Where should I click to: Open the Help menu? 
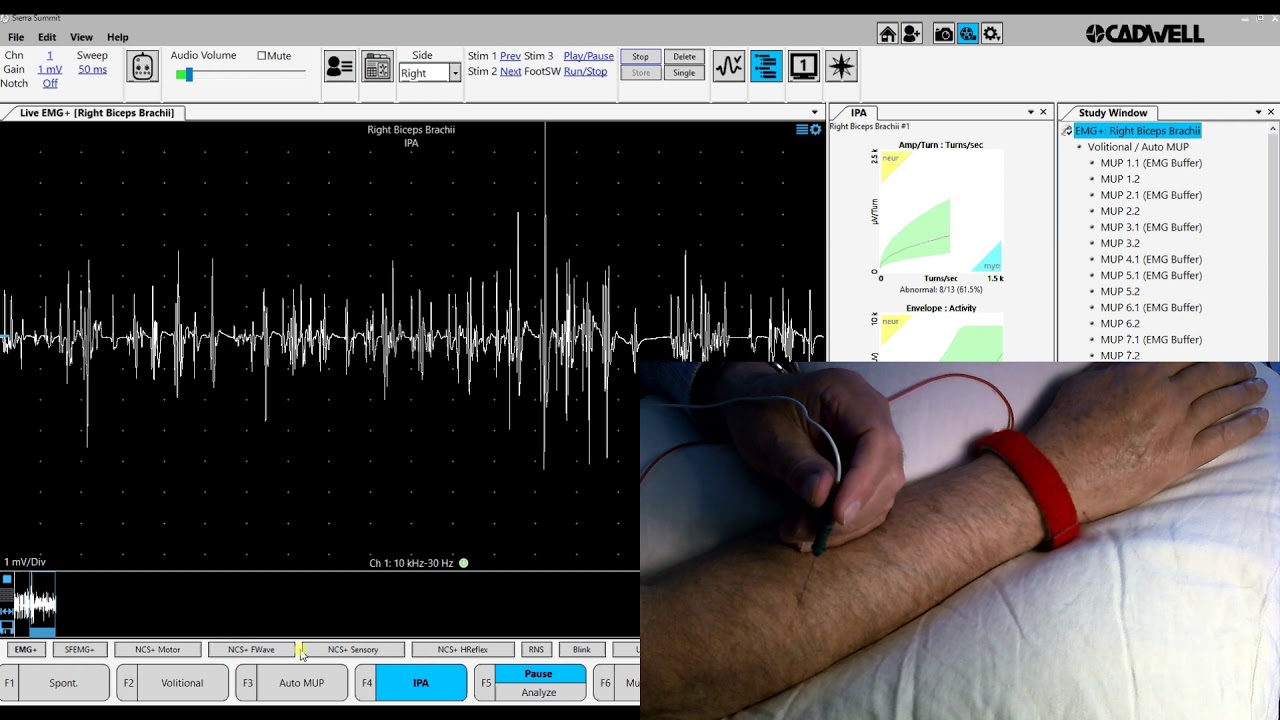117,37
